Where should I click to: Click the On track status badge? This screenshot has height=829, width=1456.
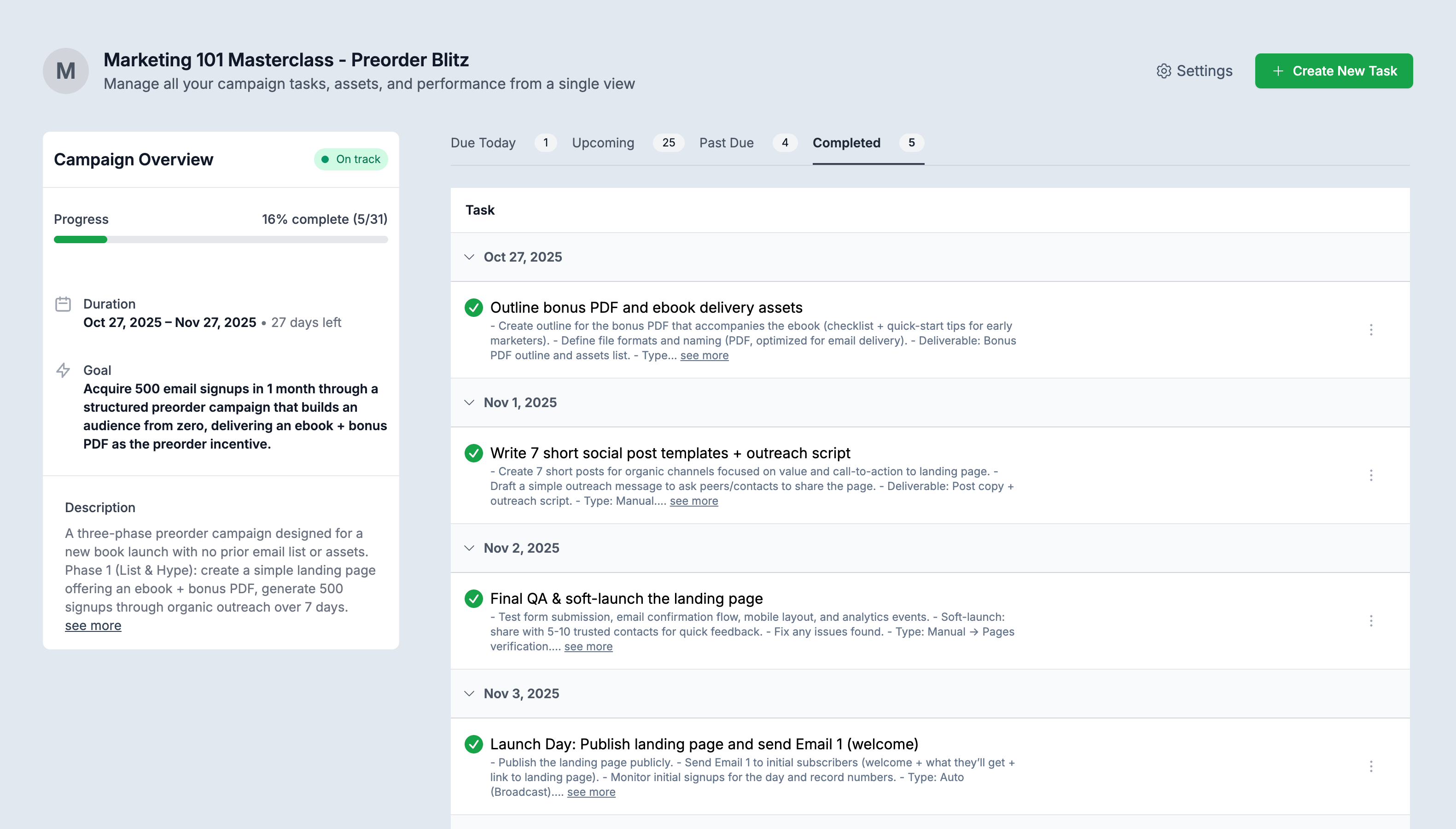[x=350, y=159]
